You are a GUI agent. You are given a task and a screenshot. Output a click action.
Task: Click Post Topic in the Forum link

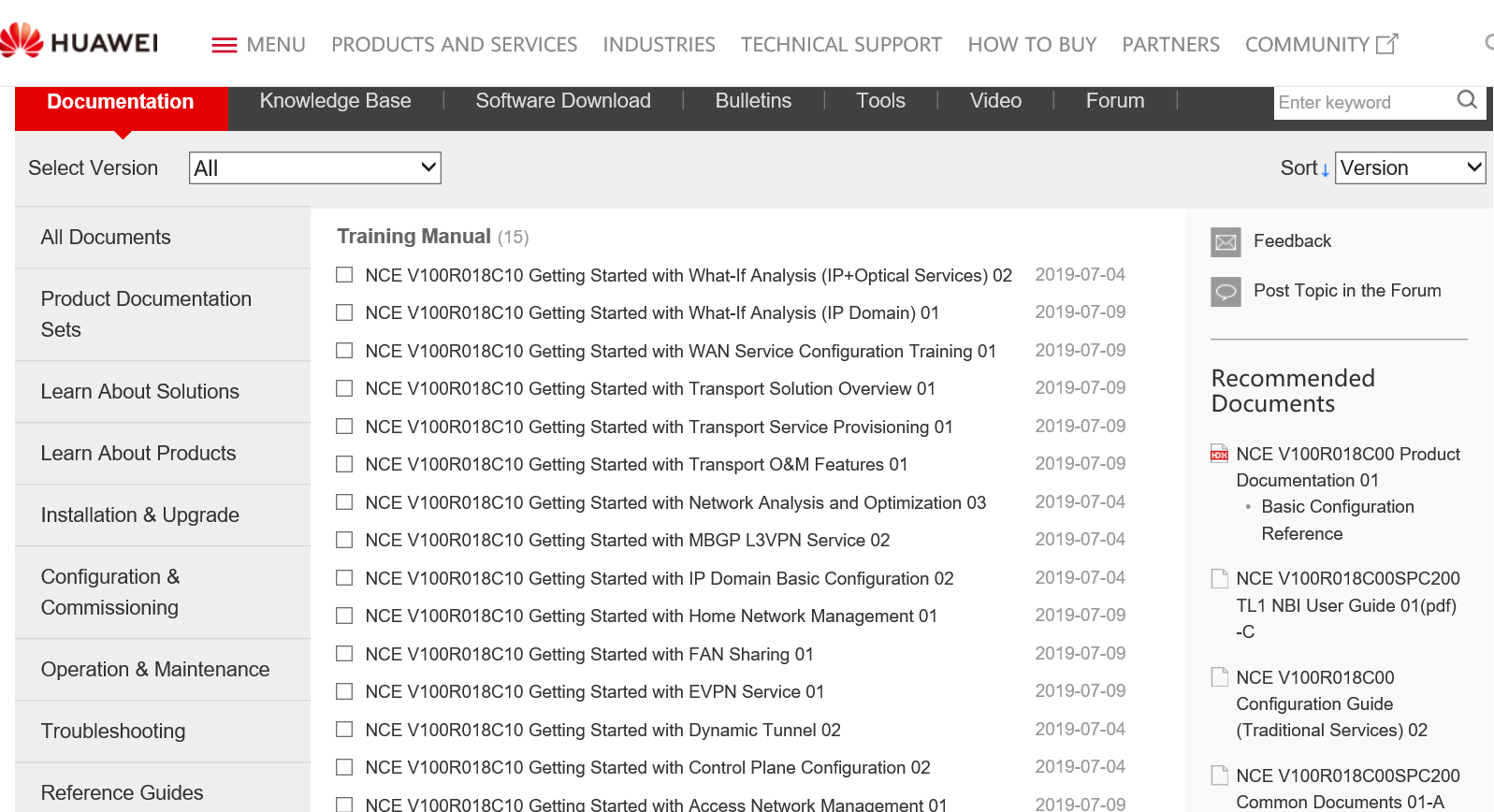(x=1347, y=291)
